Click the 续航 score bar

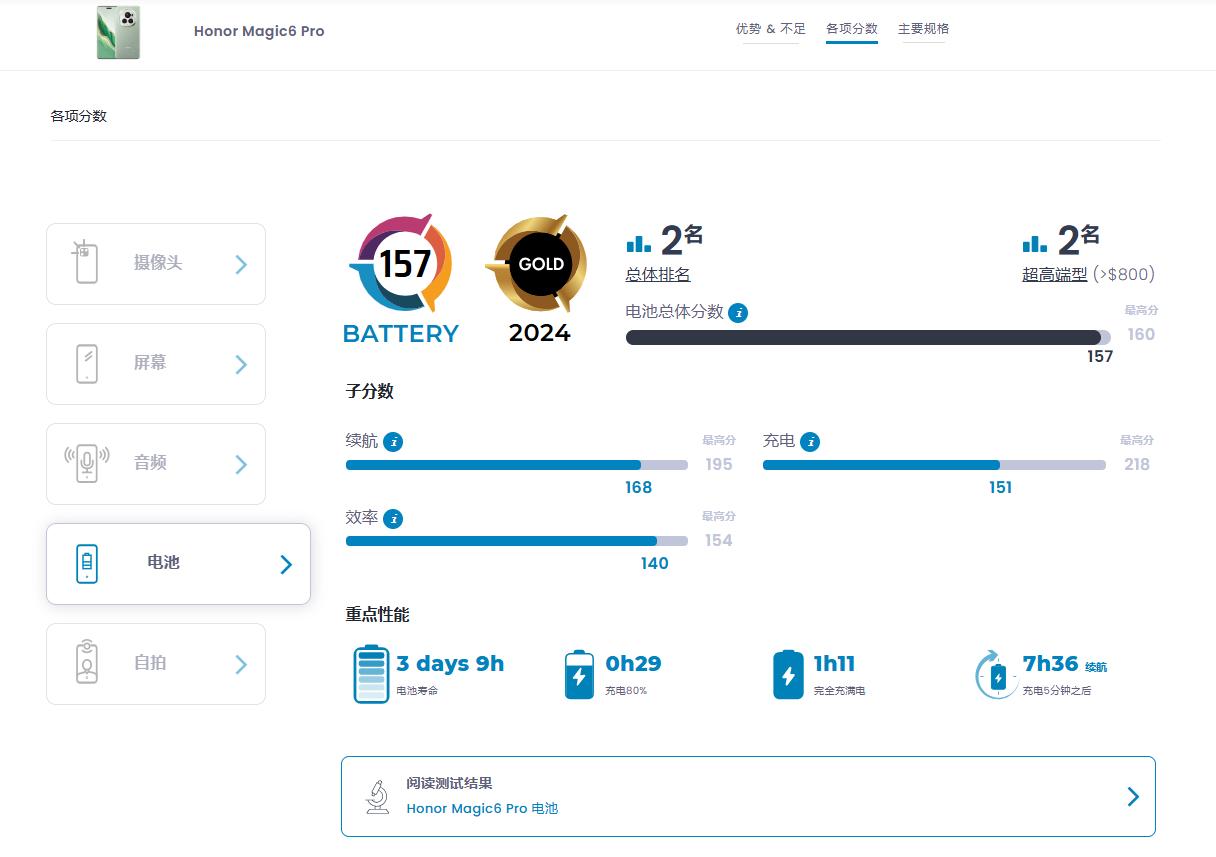(x=517, y=465)
